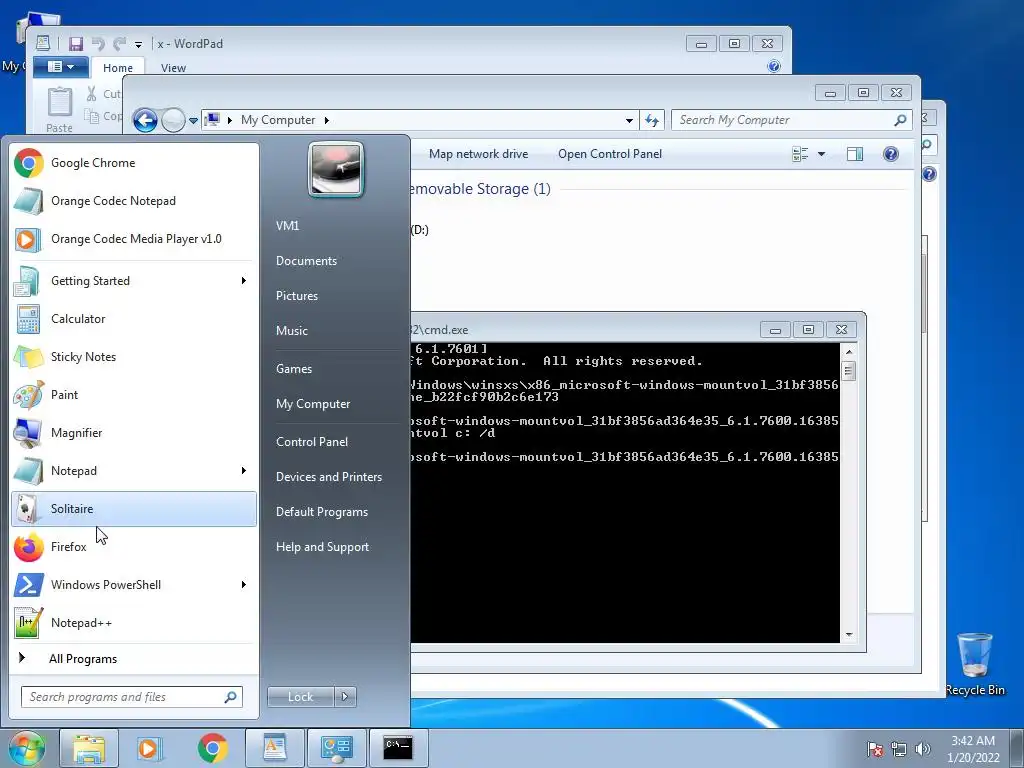Click cmd window scrollbar down arrow
Image resolution: width=1024 pixels, height=768 pixels.
coord(849,634)
